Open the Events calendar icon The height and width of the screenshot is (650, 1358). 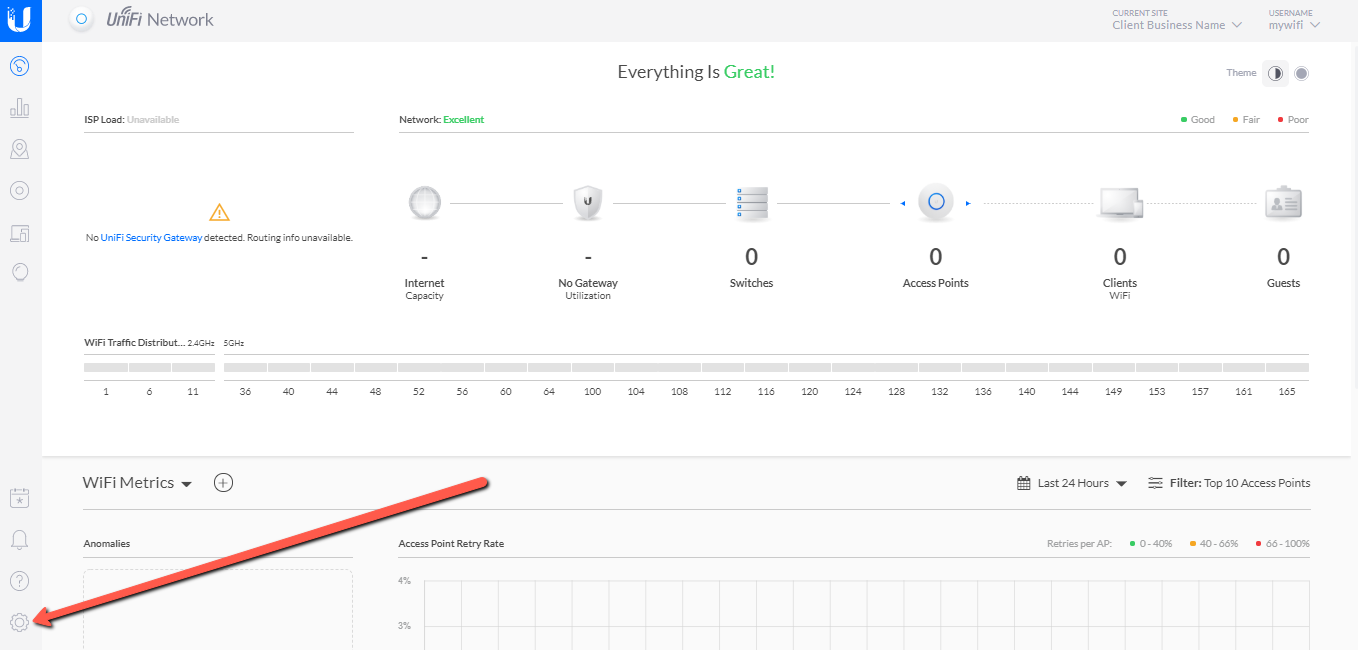[x=19, y=498]
